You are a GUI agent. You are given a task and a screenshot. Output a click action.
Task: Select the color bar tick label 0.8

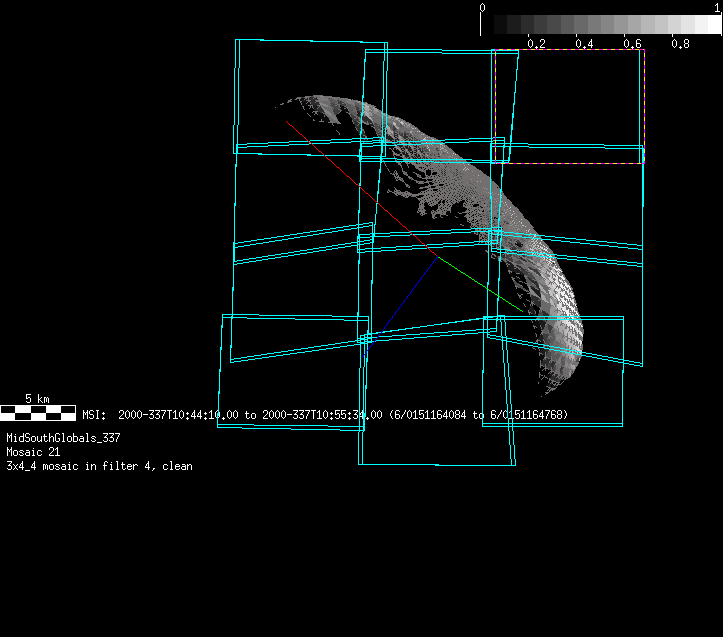click(680, 44)
